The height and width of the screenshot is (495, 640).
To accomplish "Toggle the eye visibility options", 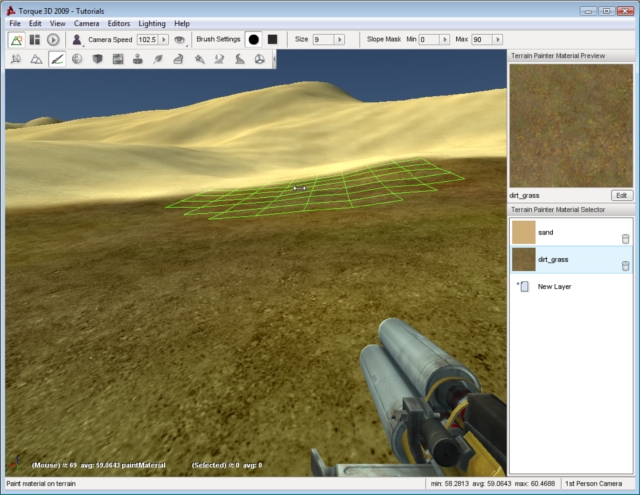I will click(179, 40).
